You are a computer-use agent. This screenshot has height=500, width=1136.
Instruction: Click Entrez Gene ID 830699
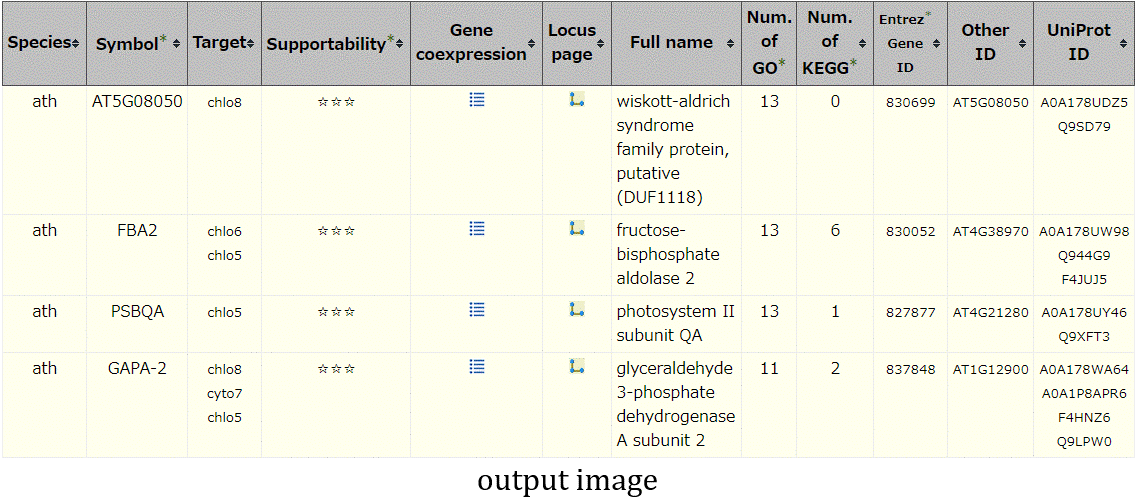tap(910, 103)
